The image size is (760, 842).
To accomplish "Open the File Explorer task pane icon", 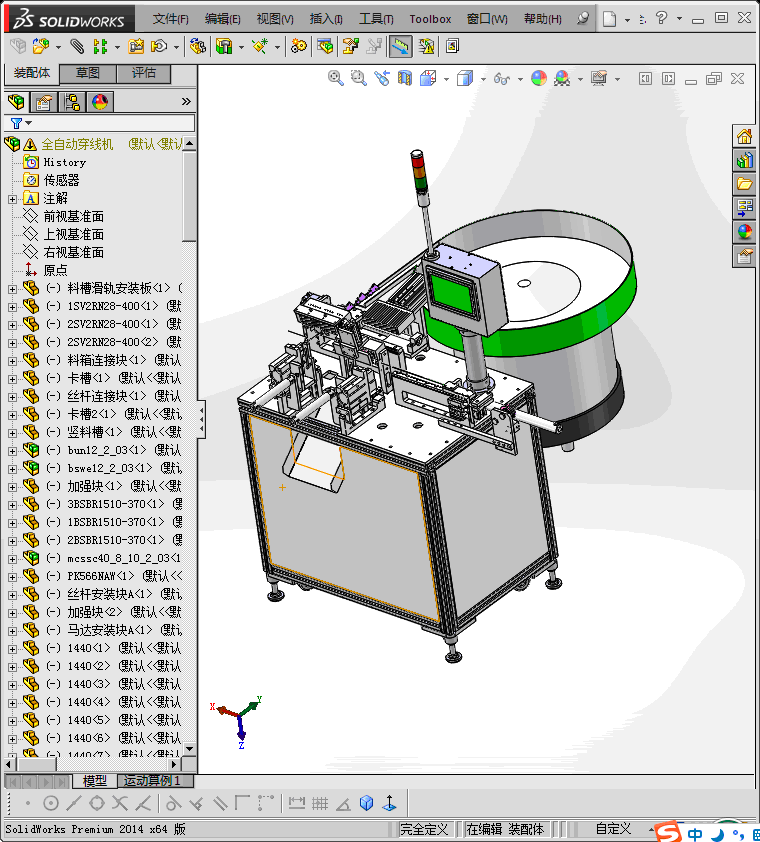I will pos(744,184).
